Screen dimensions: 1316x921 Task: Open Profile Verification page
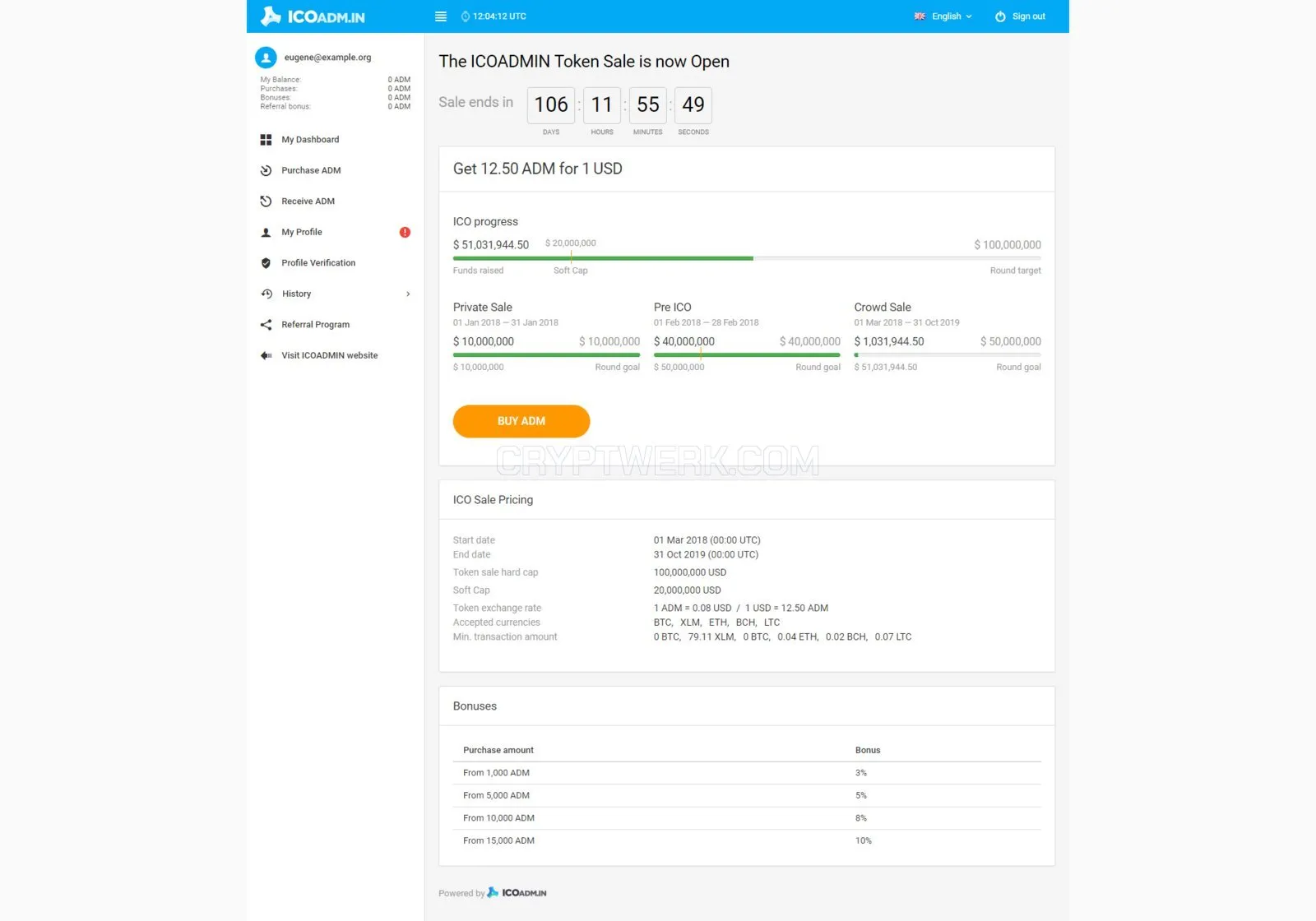(318, 263)
